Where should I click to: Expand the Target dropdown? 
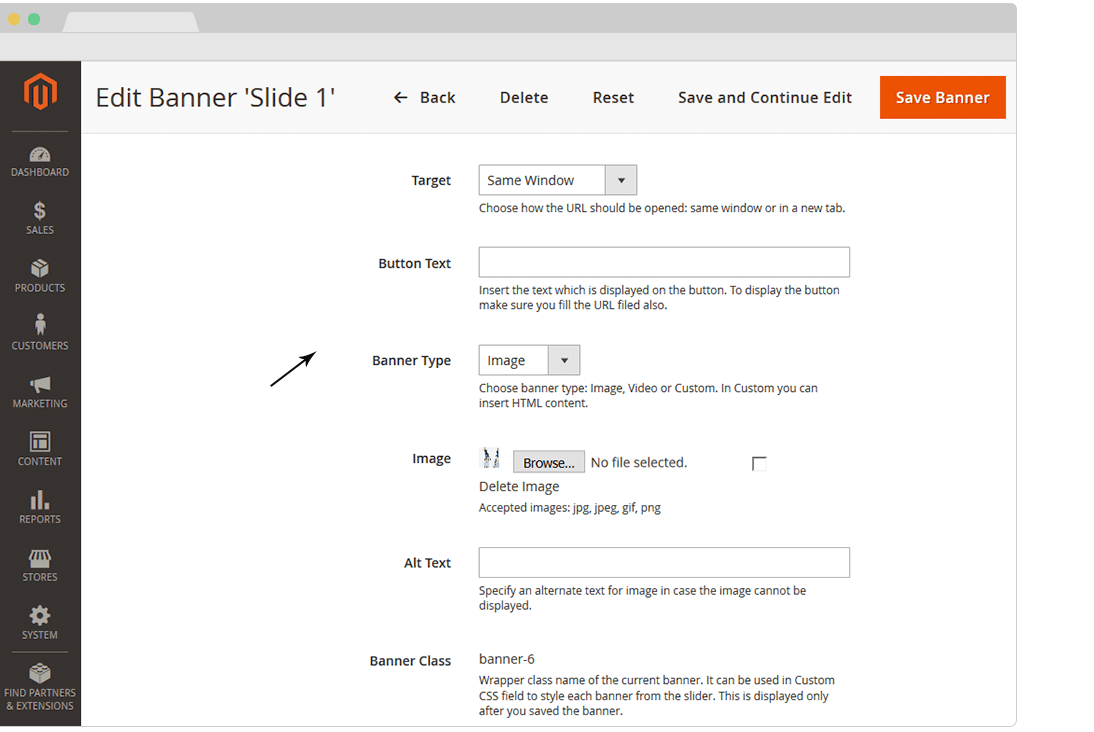pos(557,180)
